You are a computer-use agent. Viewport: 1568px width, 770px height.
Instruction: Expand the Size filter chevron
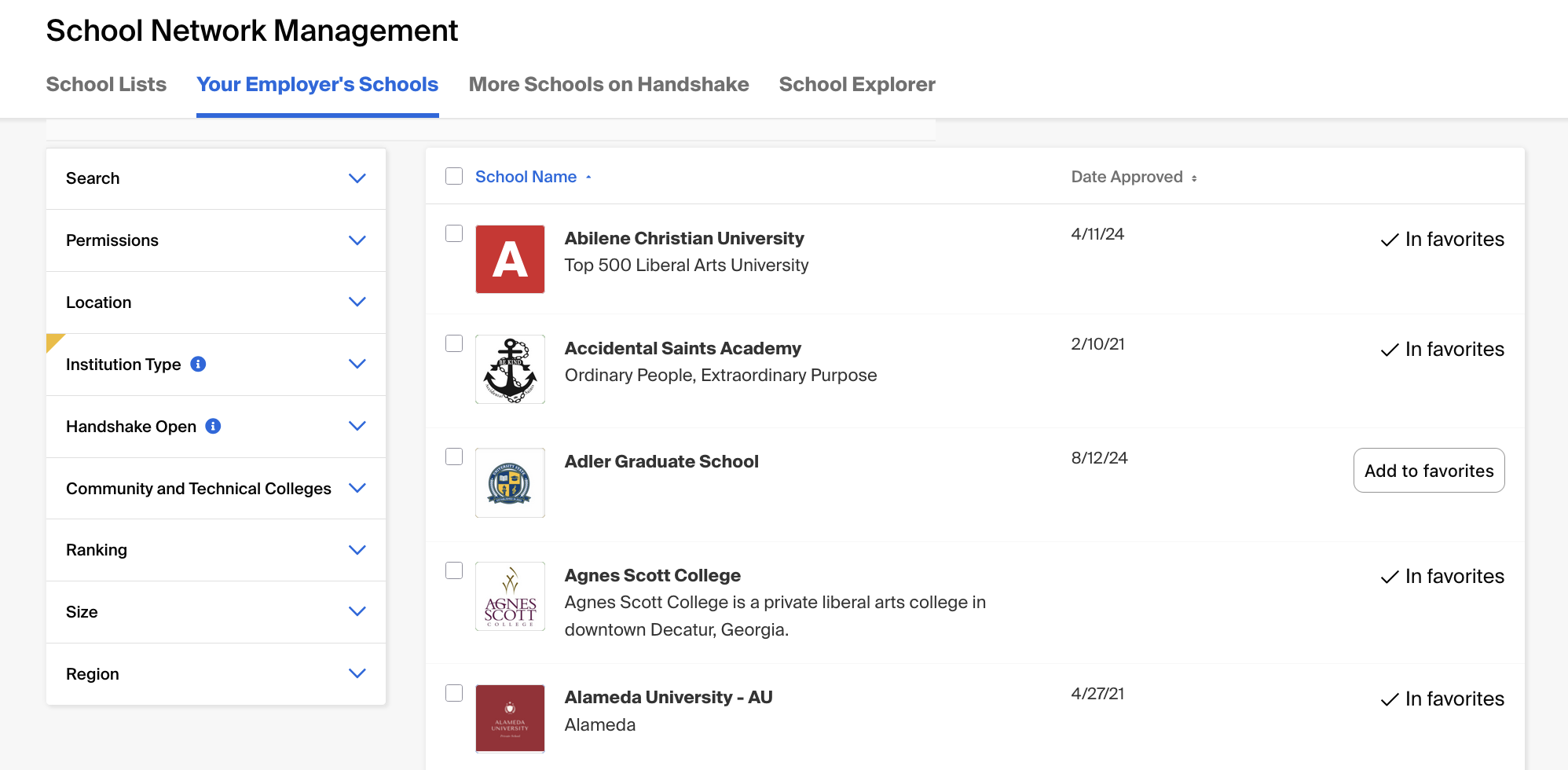357,611
